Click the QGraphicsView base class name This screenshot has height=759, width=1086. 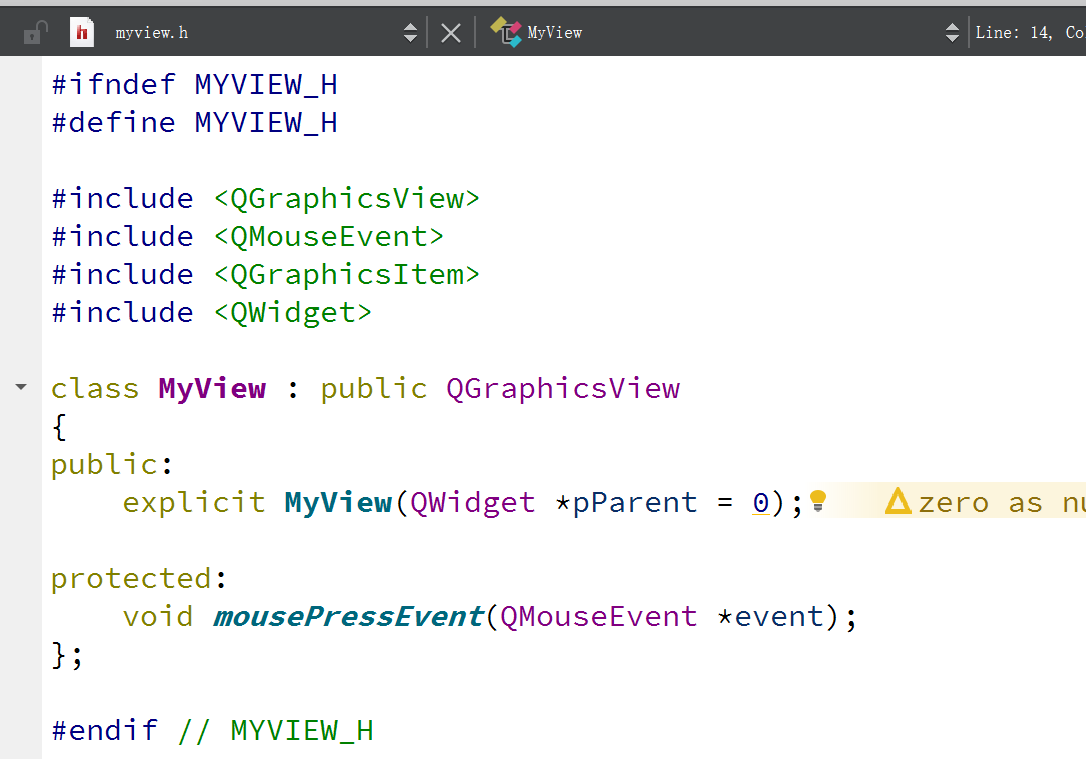point(563,387)
